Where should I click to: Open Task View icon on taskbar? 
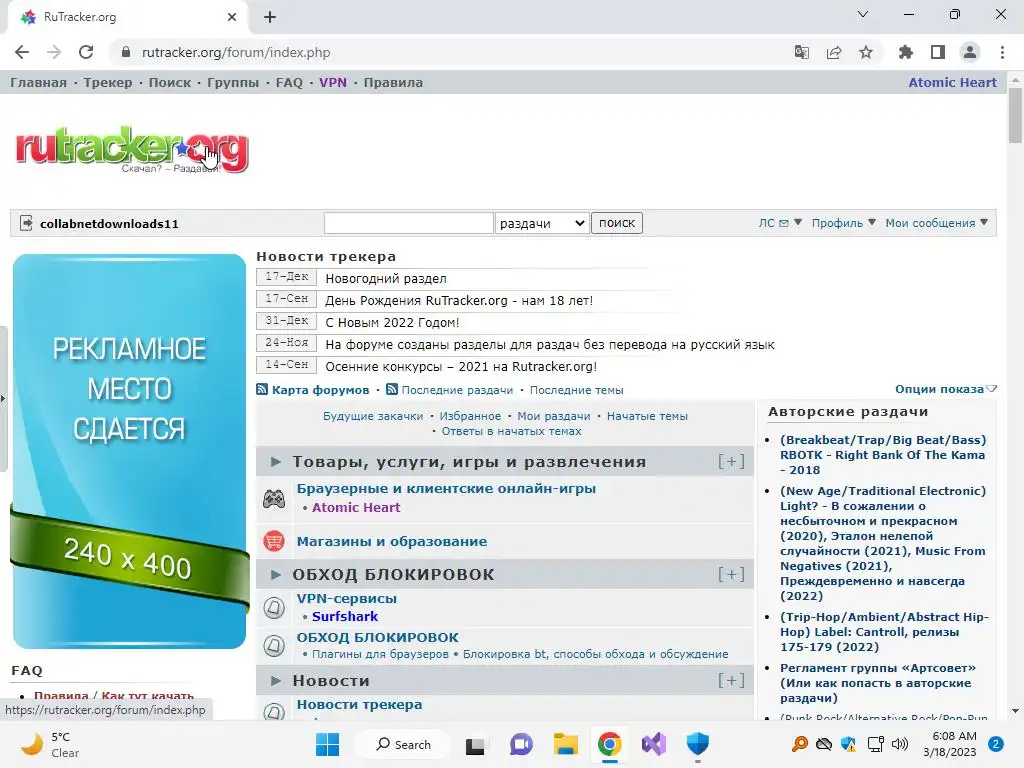pyautogui.click(x=475, y=744)
